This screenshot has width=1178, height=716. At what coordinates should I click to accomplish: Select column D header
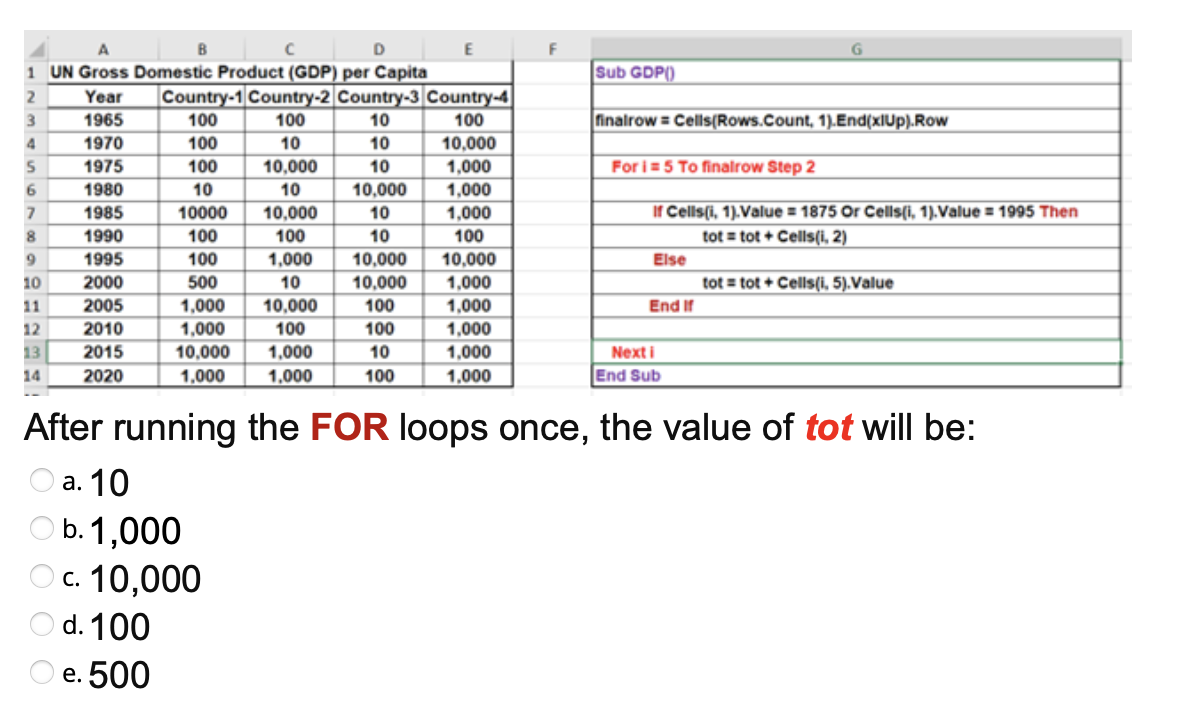[379, 50]
